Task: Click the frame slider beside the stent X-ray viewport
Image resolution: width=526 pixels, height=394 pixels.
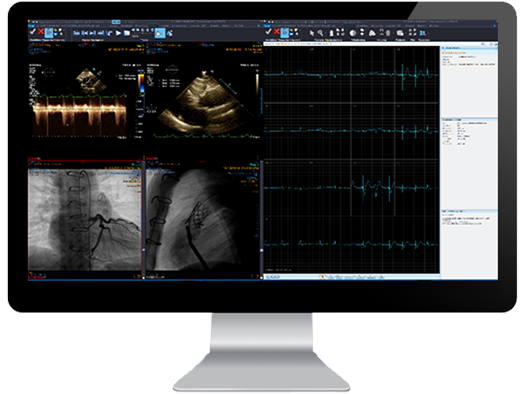Action: 261,220
